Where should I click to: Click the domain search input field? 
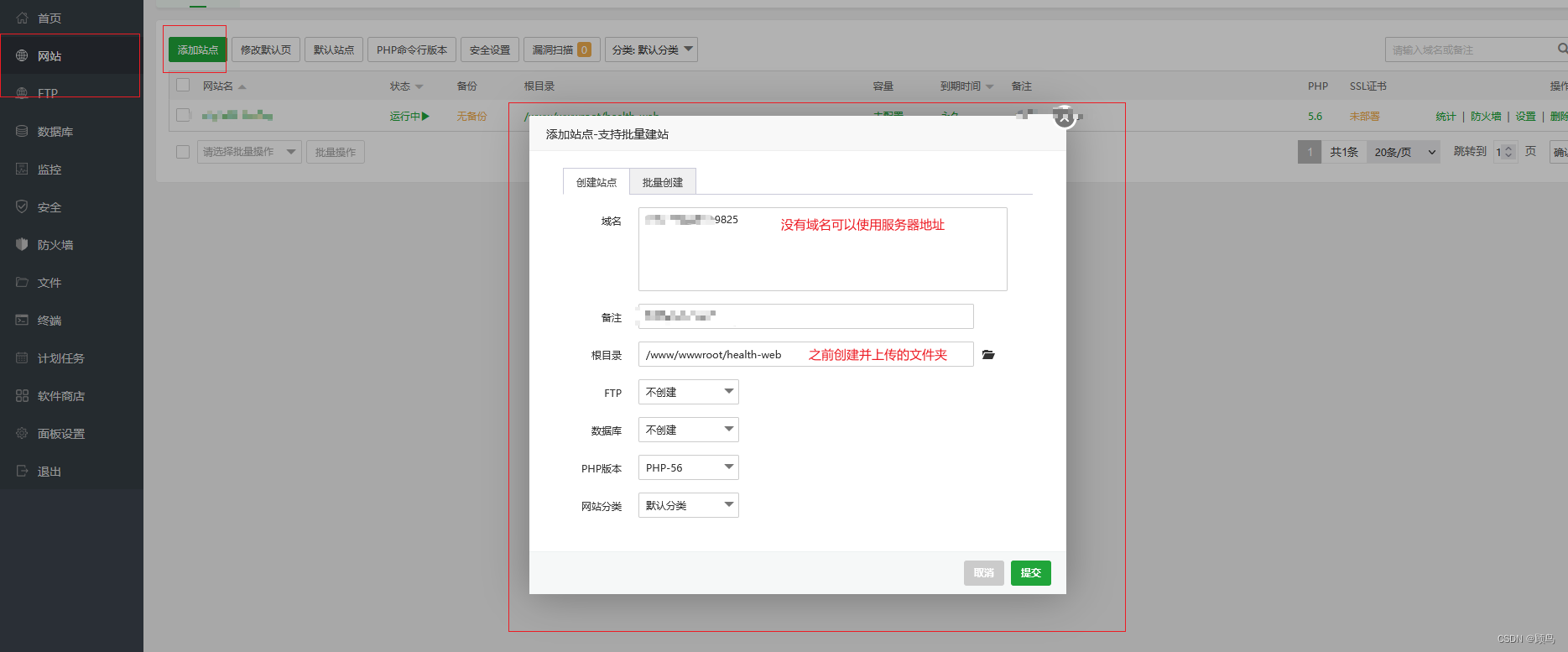click(1471, 50)
